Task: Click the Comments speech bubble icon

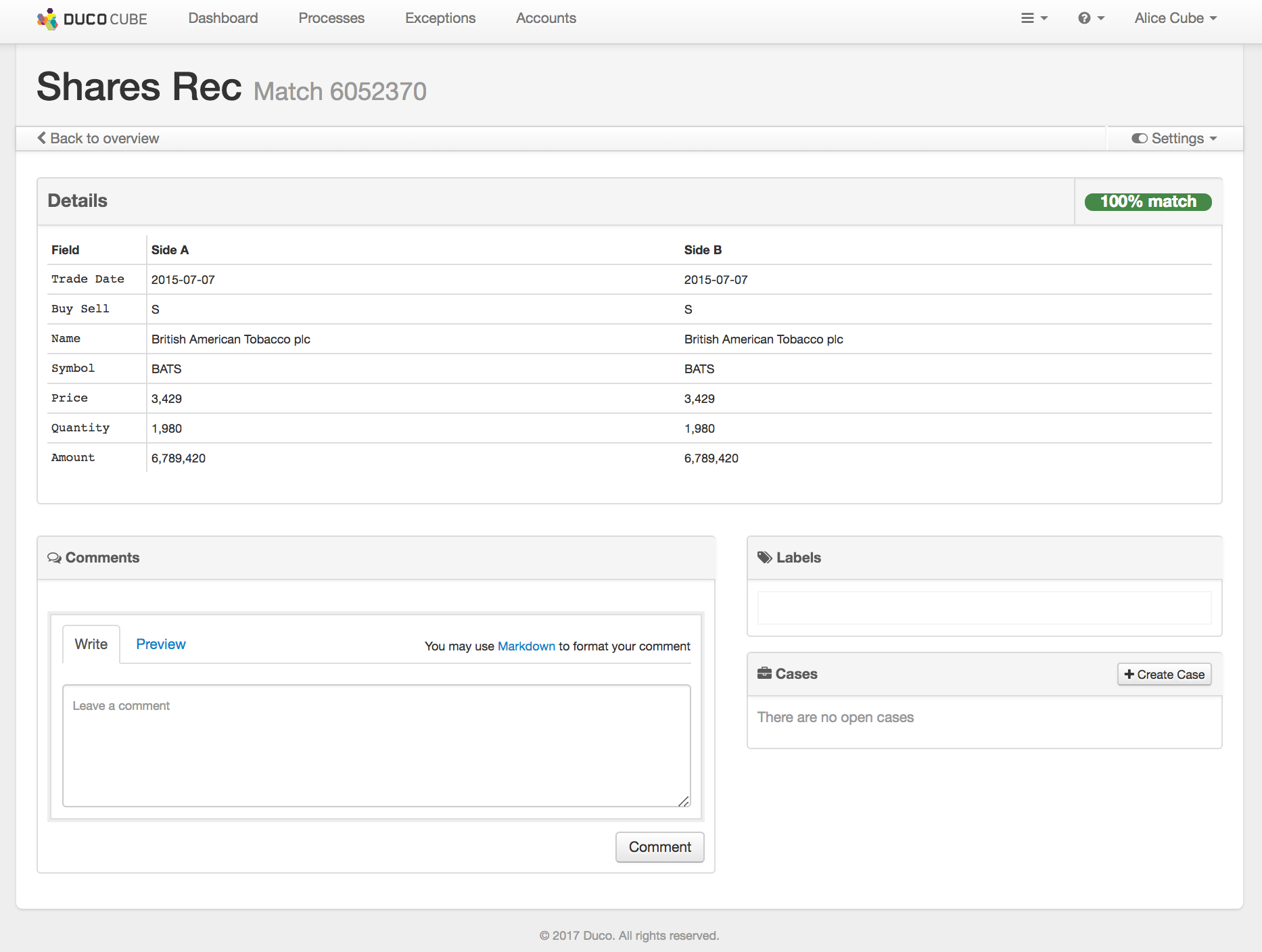Action: (x=54, y=558)
